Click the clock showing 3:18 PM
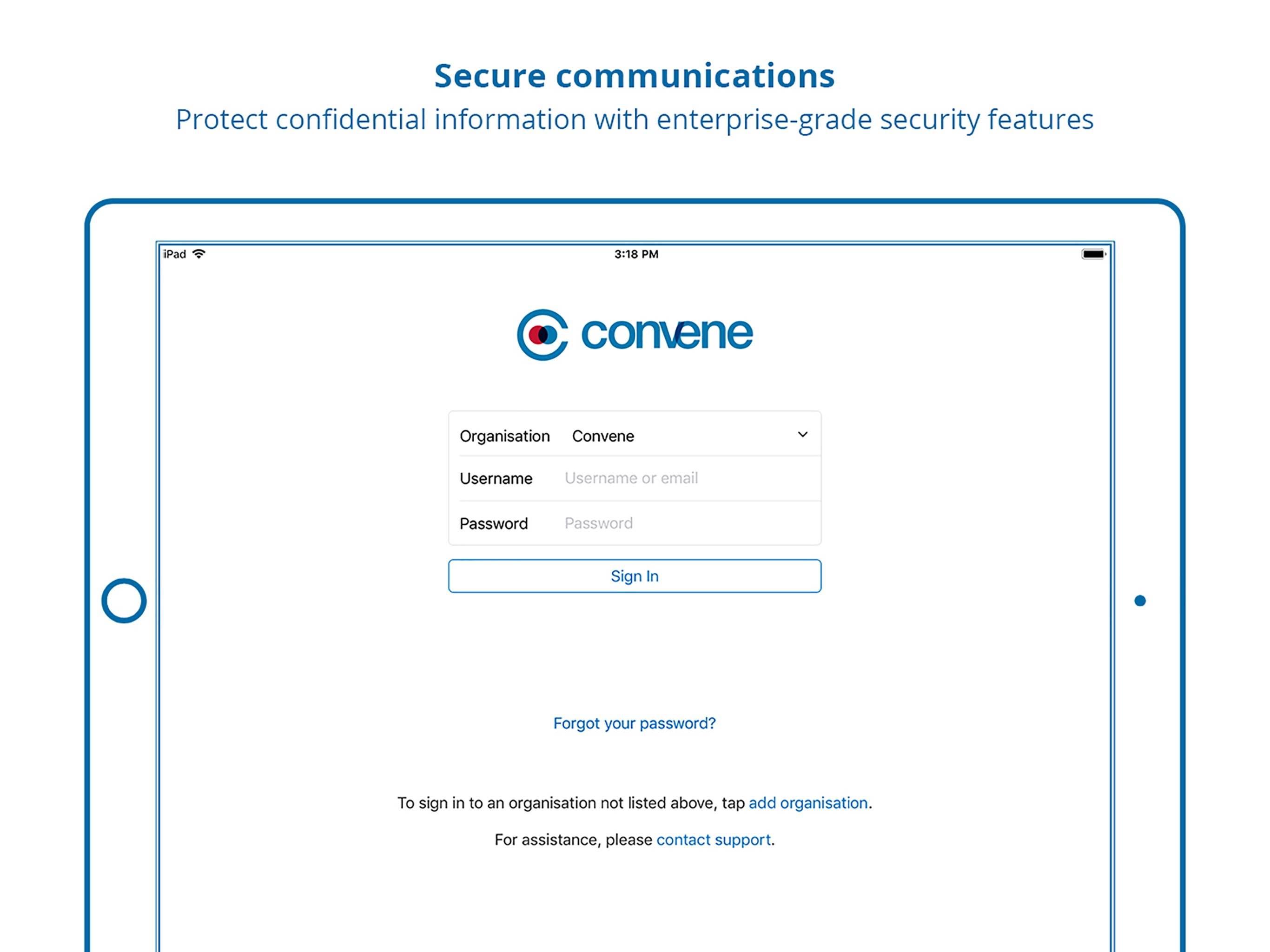Screen dimensions: 1270x952 click(x=635, y=254)
